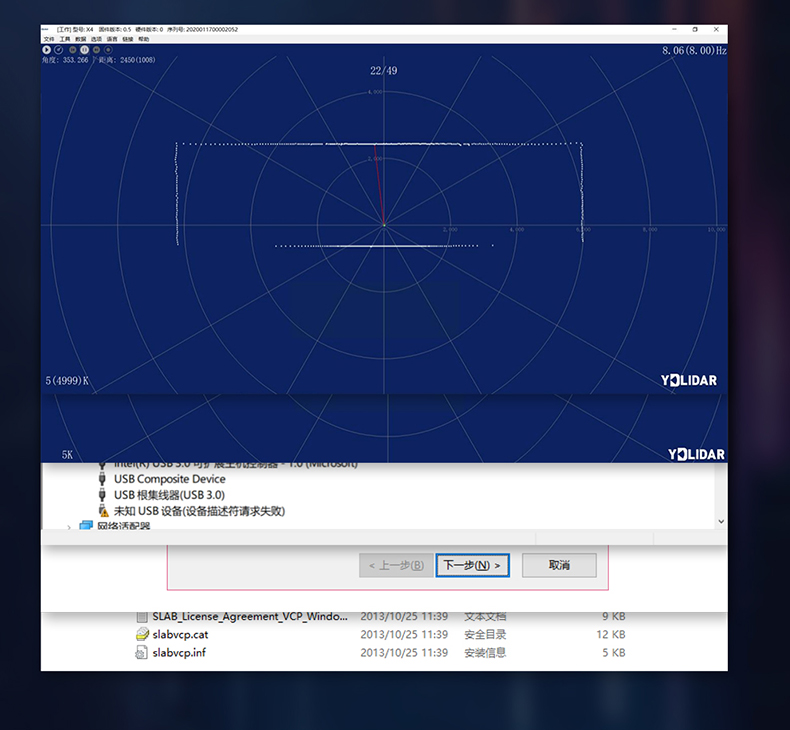This screenshot has height=730, width=790.
Task: Open the 数据 menu
Action: click(81, 39)
